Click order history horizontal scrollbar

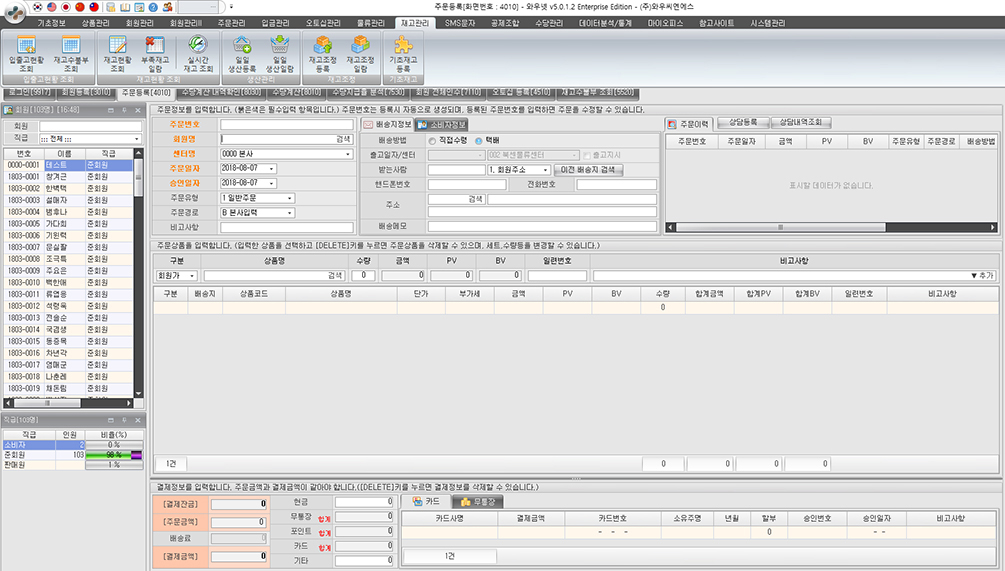pyautogui.click(x=831, y=228)
